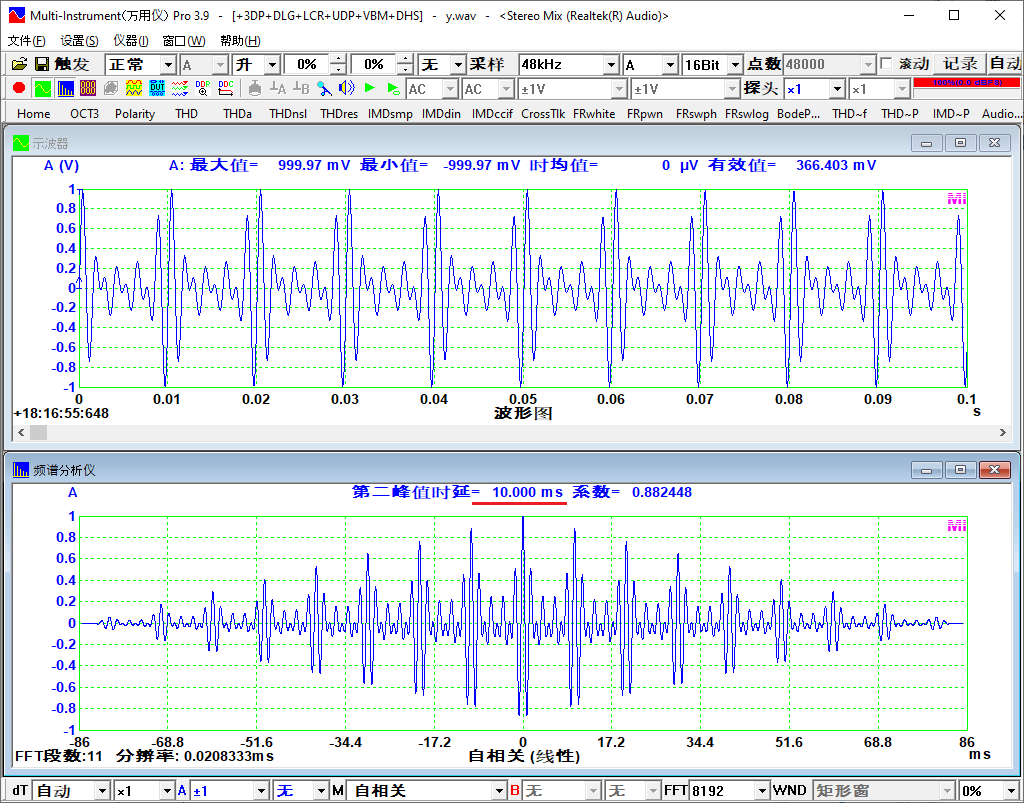This screenshot has height=803, width=1024.
Task: Click the oscilloscope scrollbar right arrow
Action: pos(1002,432)
